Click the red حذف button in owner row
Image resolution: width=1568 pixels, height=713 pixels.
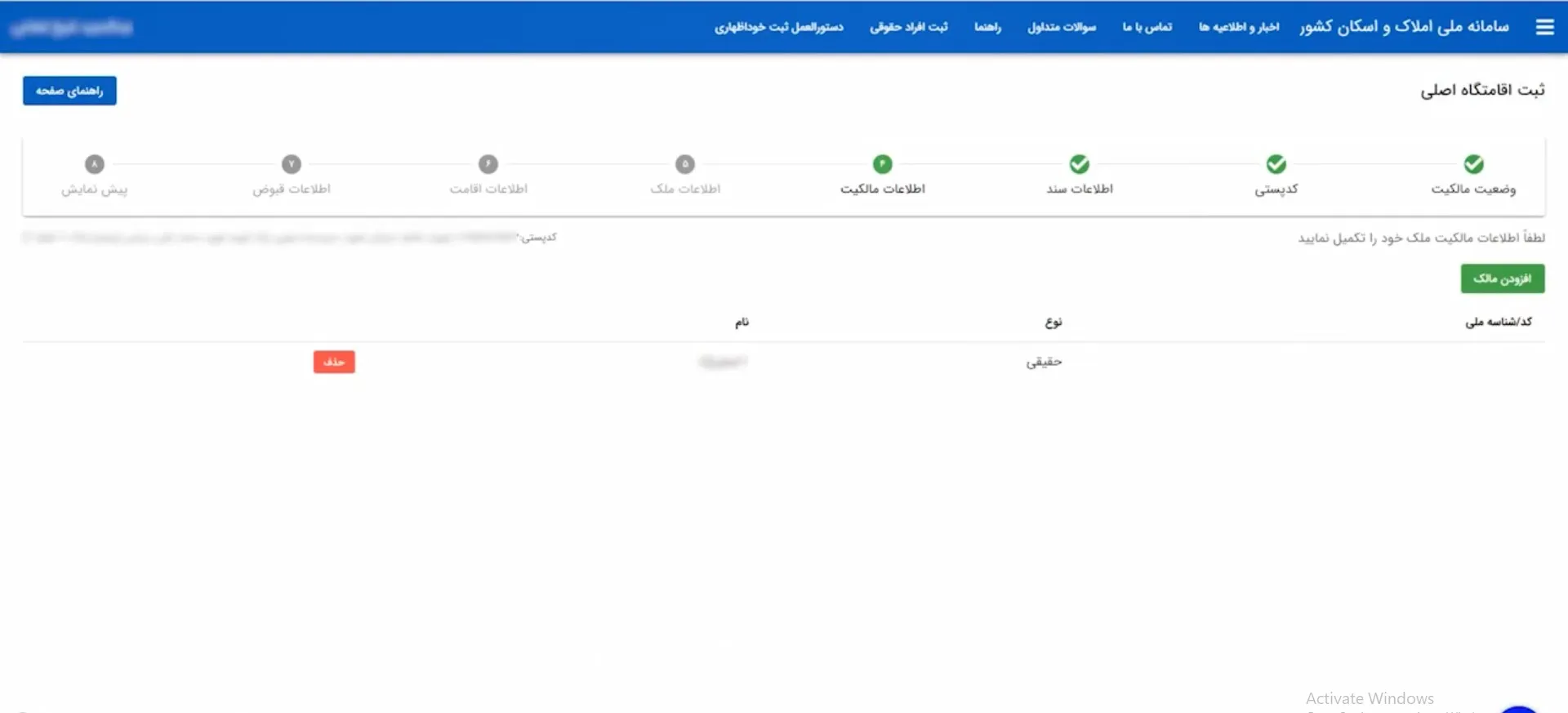tap(334, 362)
